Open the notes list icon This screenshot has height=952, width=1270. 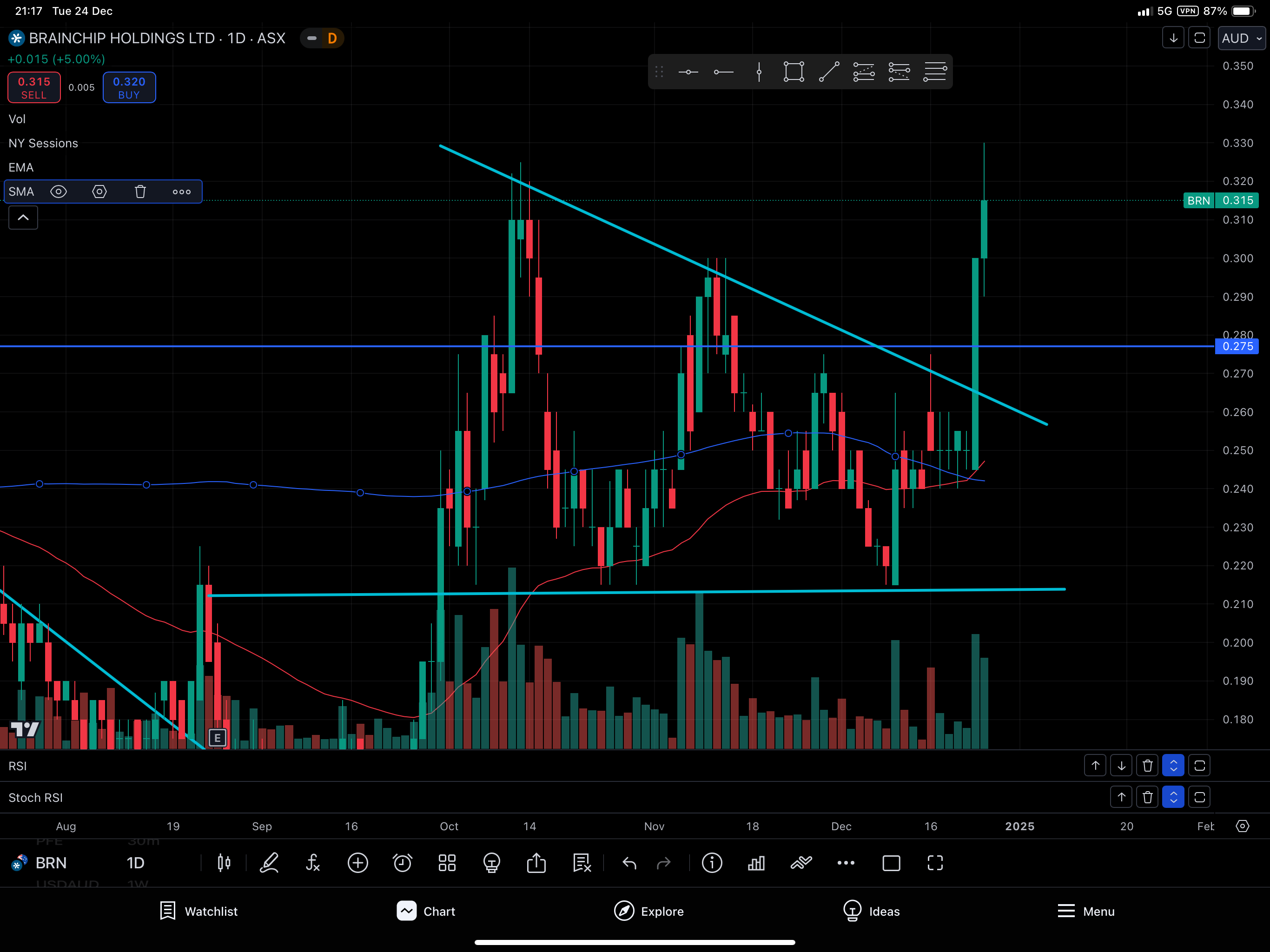point(582,863)
